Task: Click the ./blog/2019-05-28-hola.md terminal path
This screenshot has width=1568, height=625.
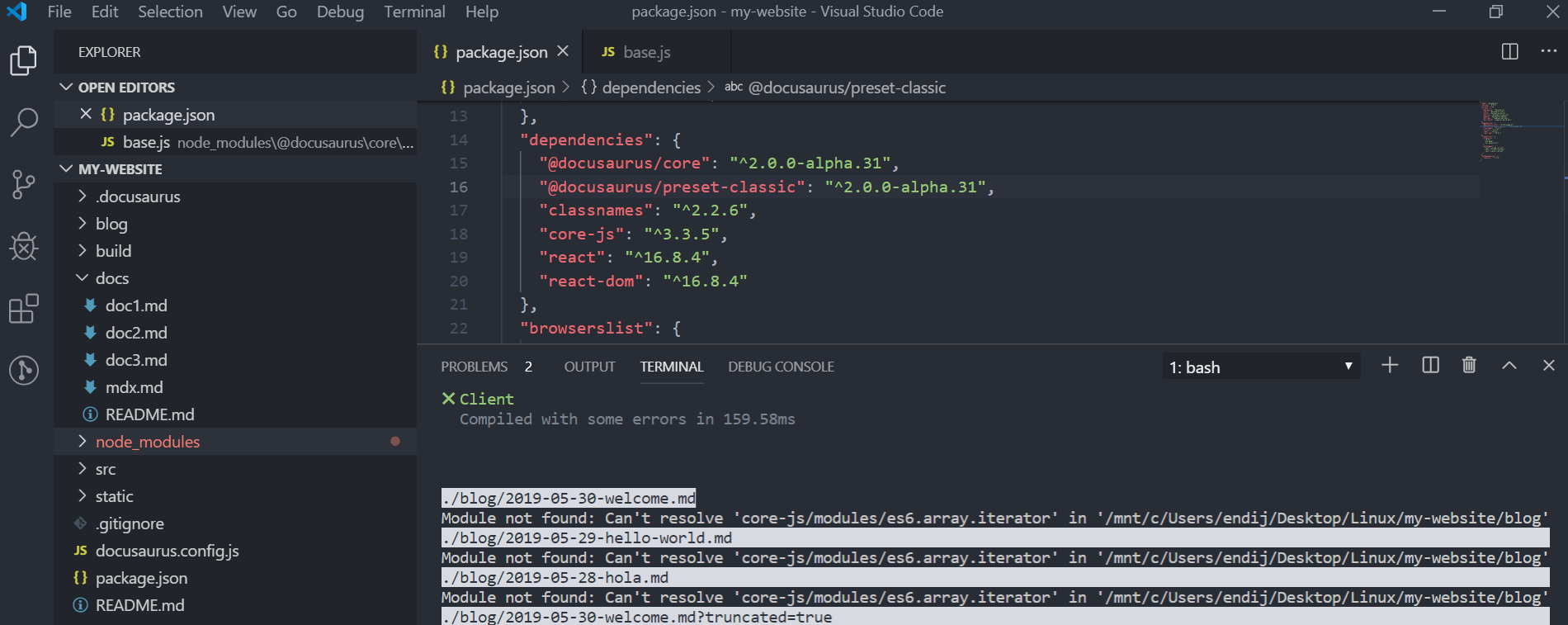Action: tap(555, 578)
